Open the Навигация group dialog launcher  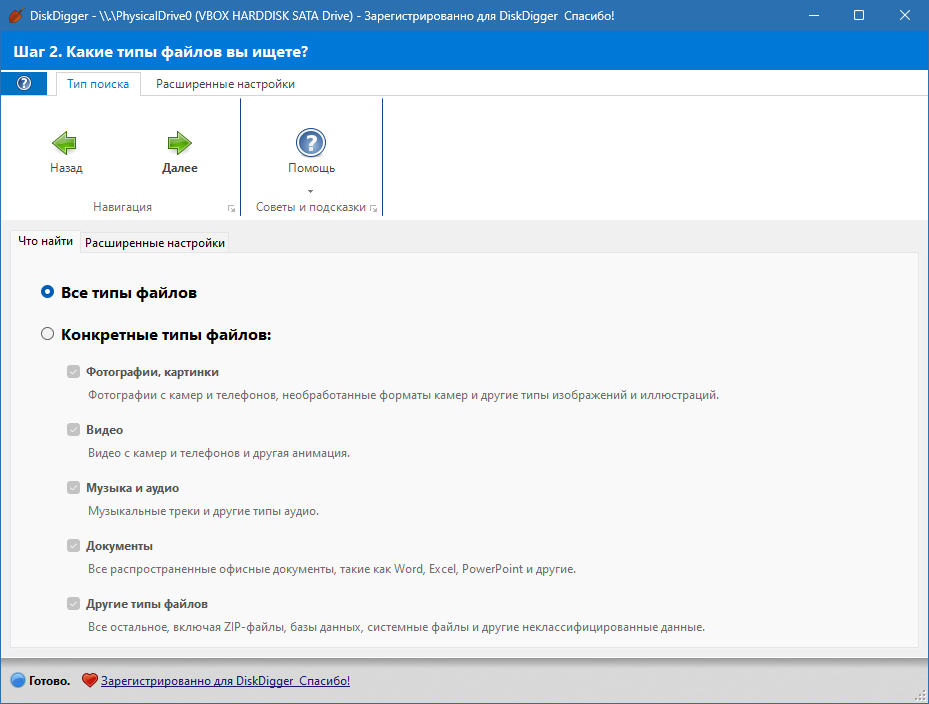click(x=231, y=209)
